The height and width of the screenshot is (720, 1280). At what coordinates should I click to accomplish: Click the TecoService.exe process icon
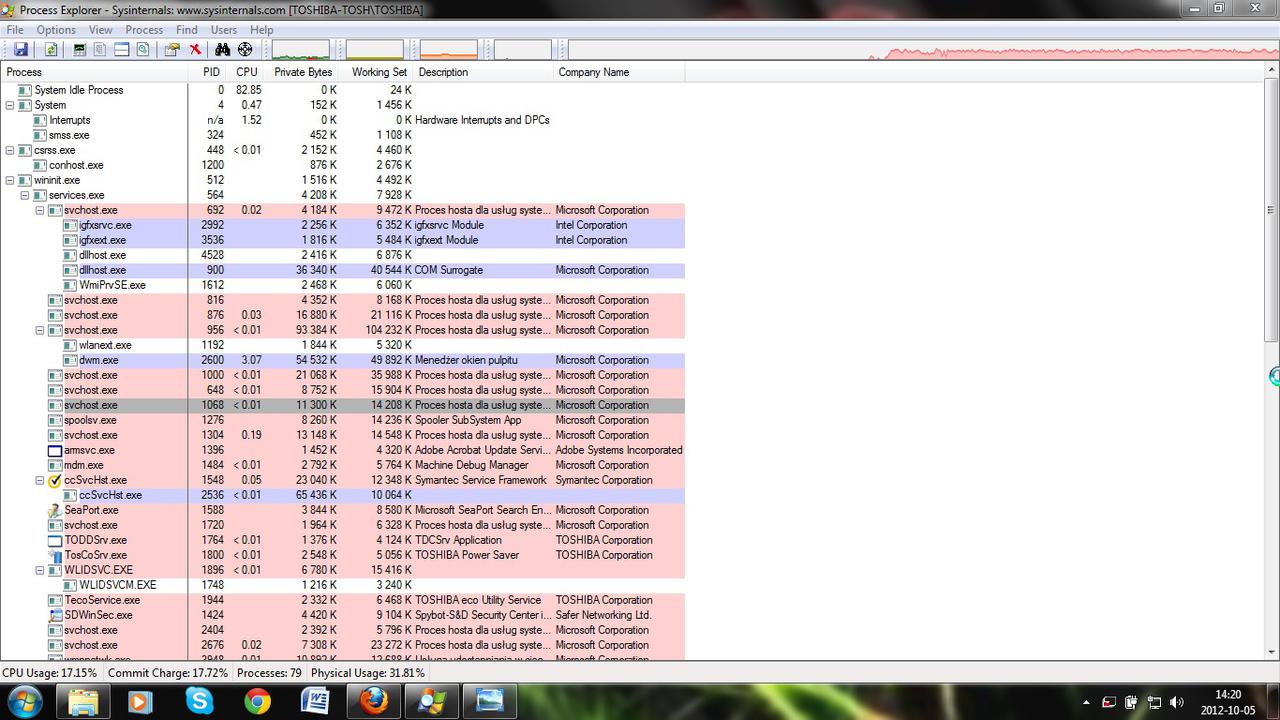55,600
